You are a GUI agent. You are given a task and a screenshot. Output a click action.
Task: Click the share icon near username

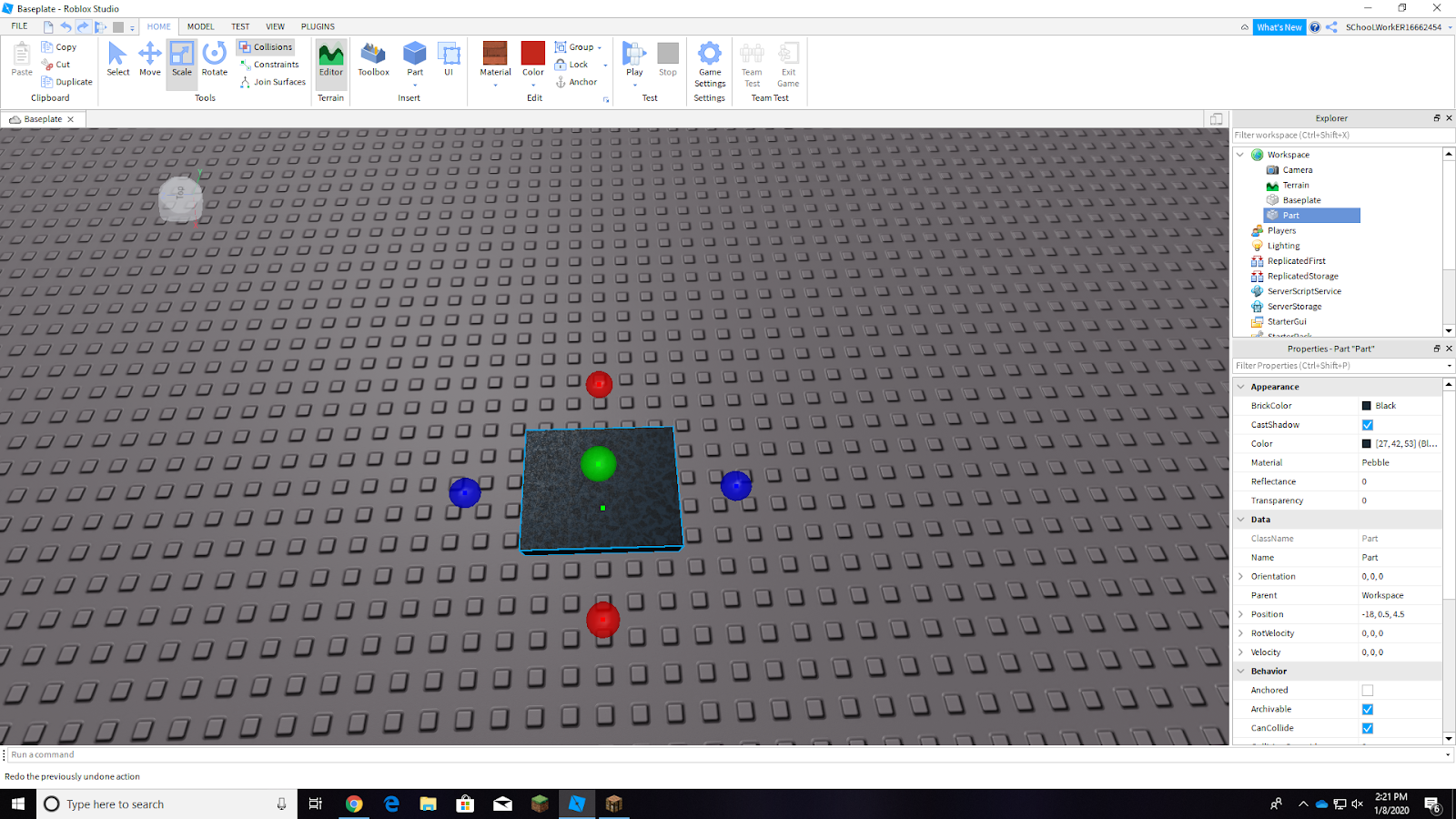pyautogui.click(x=1332, y=27)
